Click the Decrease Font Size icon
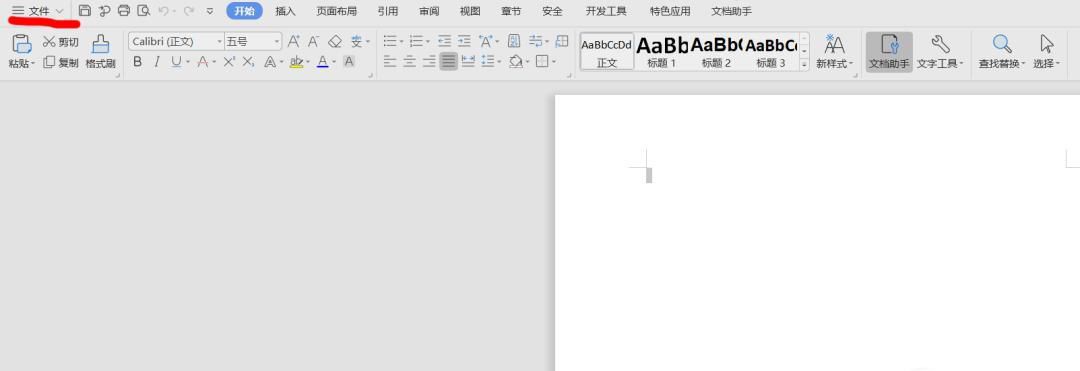1080x371 pixels. click(x=313, y=41)
